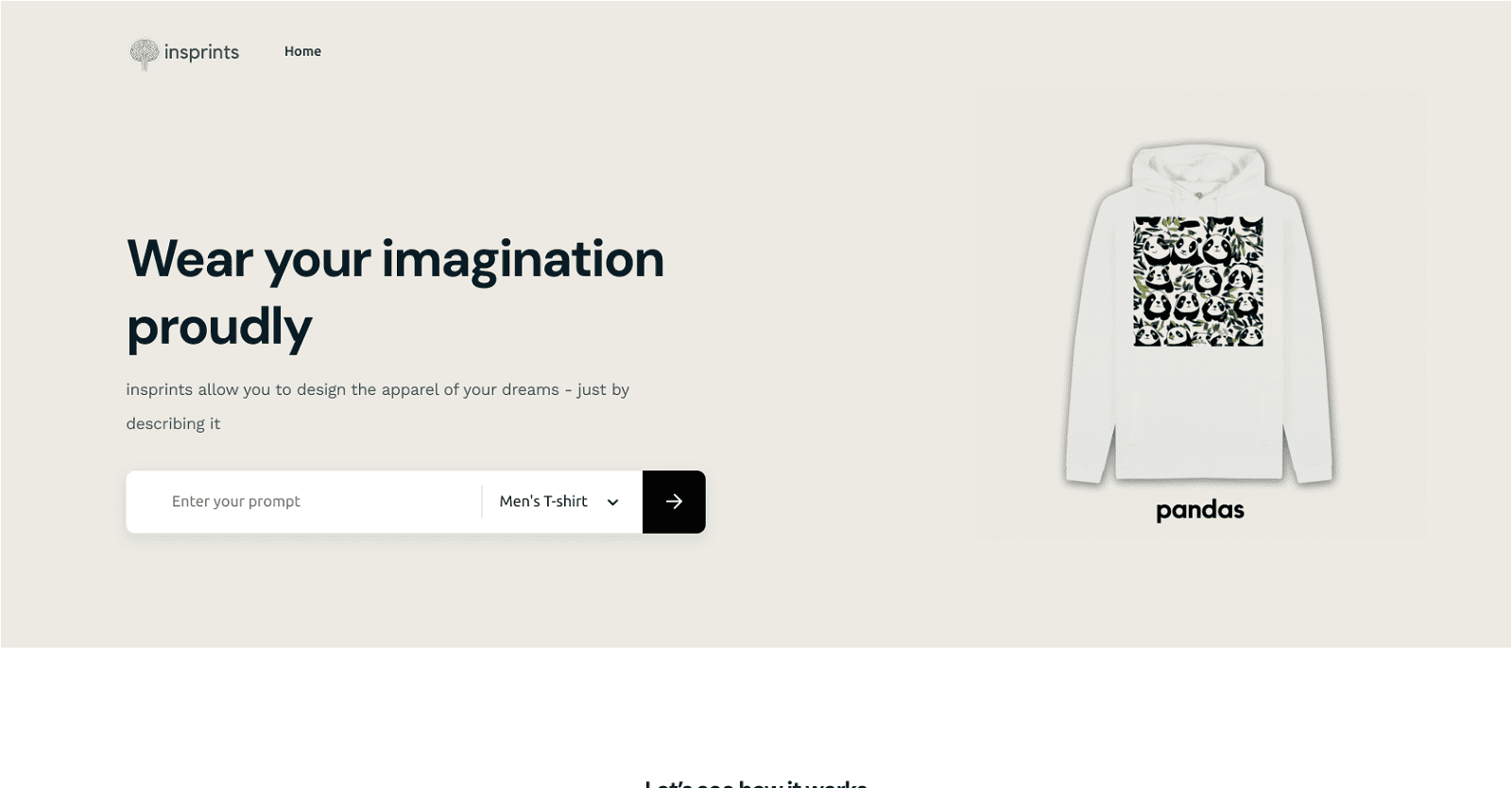The height and width of the screenshot is (788, 1512).
Task: Click the word proudly in headline
Action: coord(219,328)
